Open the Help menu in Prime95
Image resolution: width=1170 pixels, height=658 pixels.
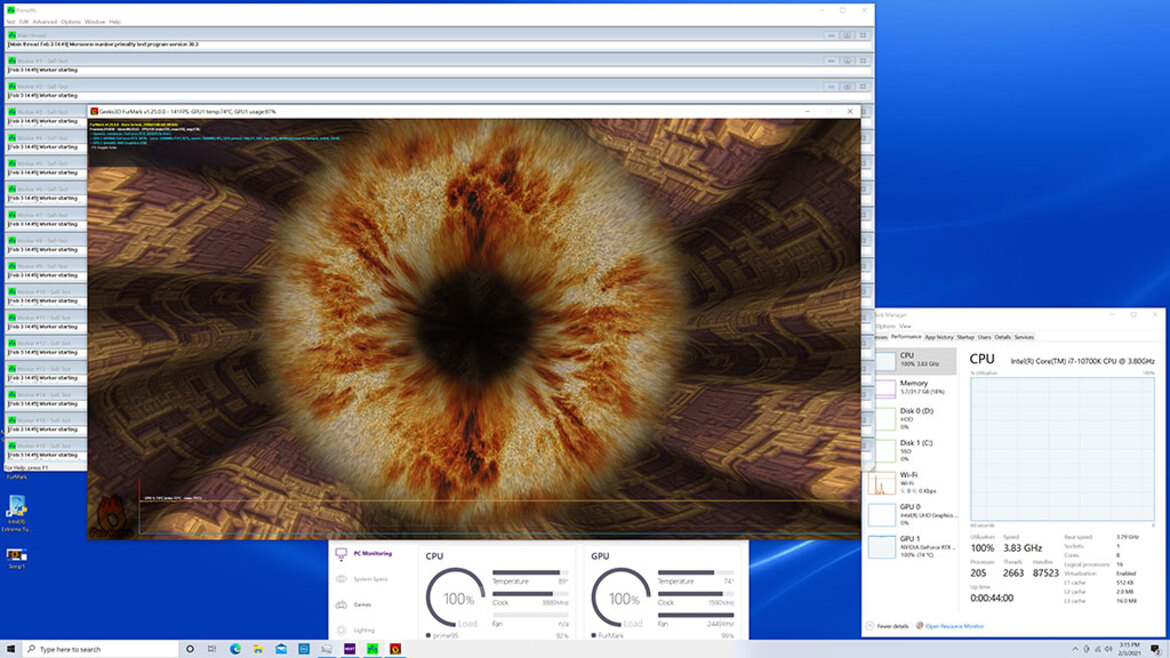[x=115, y=22]
